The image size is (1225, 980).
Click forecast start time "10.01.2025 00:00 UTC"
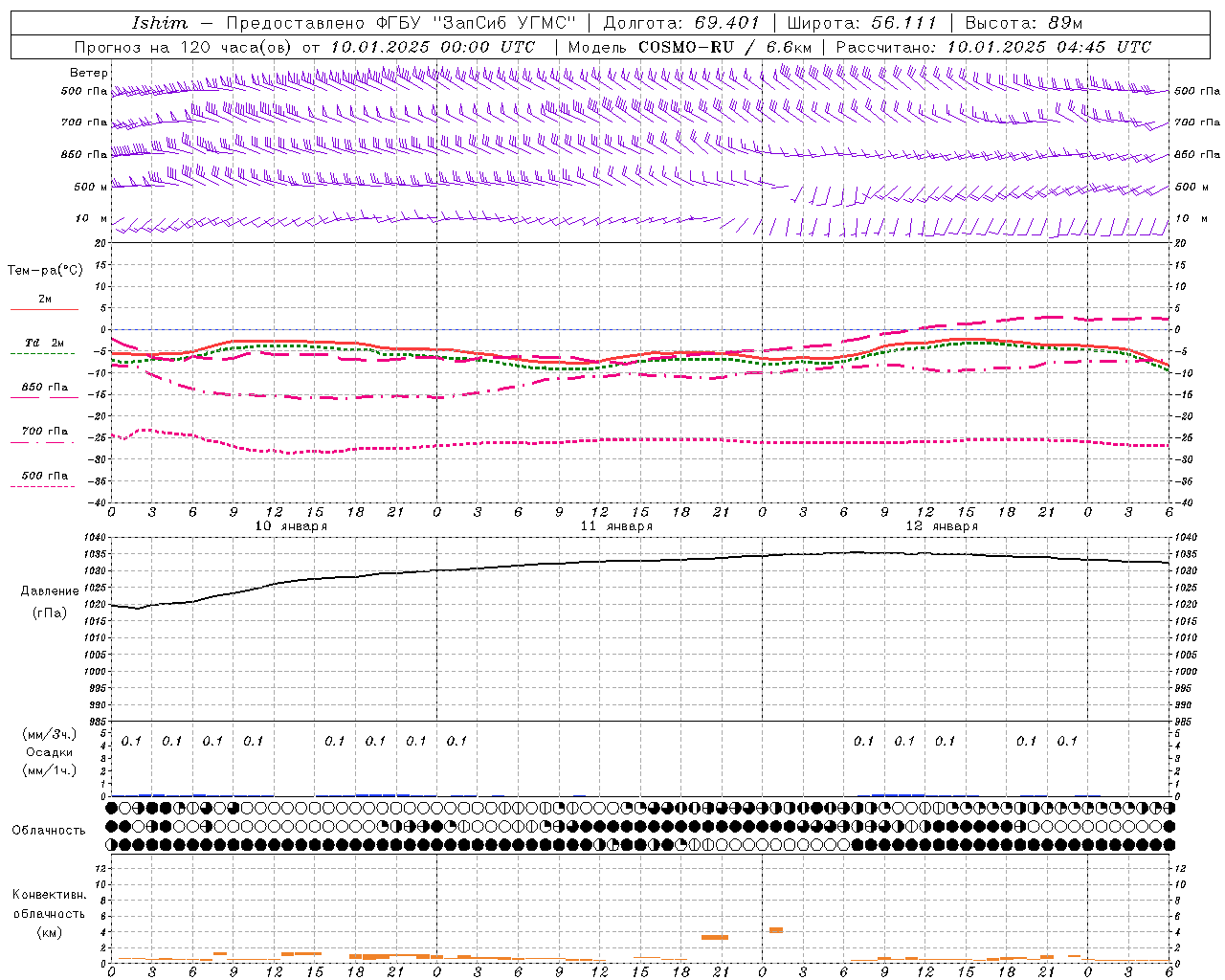point(432,47)
